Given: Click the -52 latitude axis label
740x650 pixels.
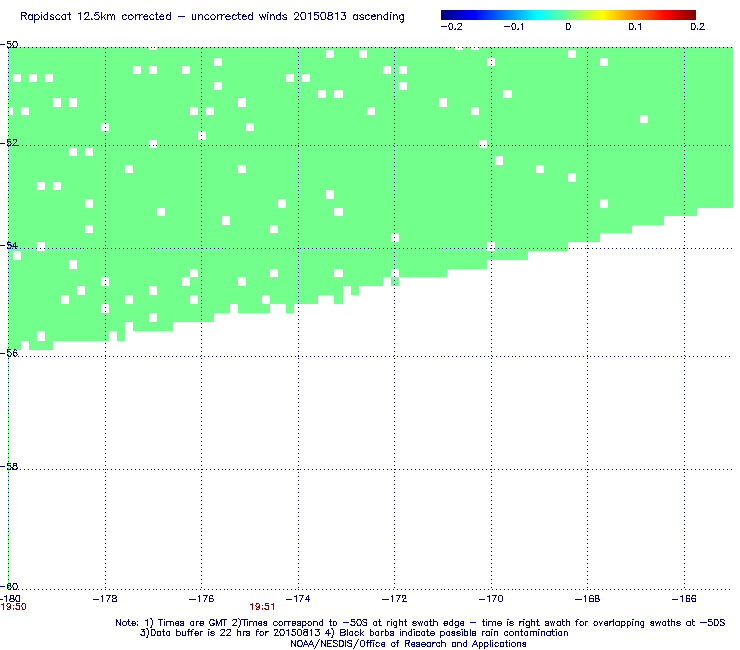Looking at the screenshot, I should [x=9, y=143].
